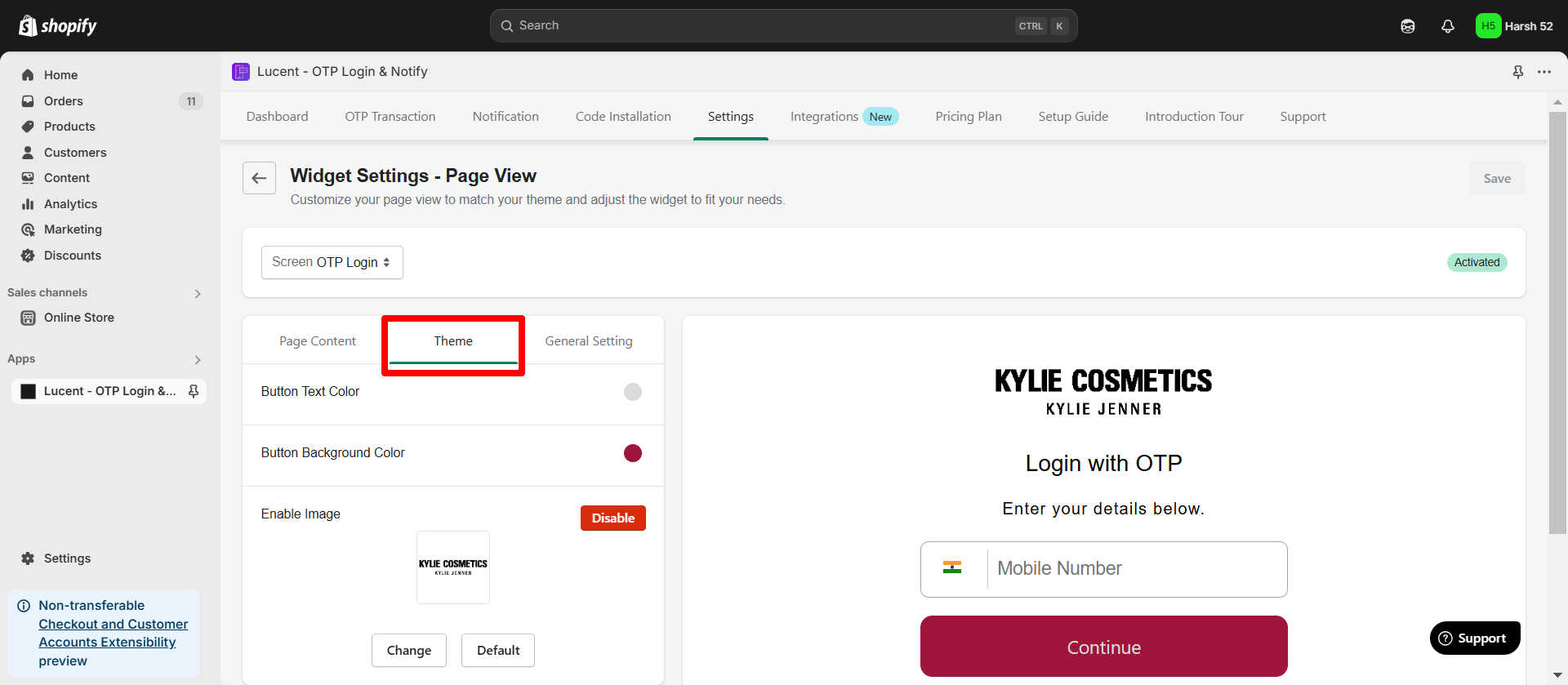Click the scrollbar down arrow
The height and width of the screenshot is (685, 1568).
tap(1557, 675)
